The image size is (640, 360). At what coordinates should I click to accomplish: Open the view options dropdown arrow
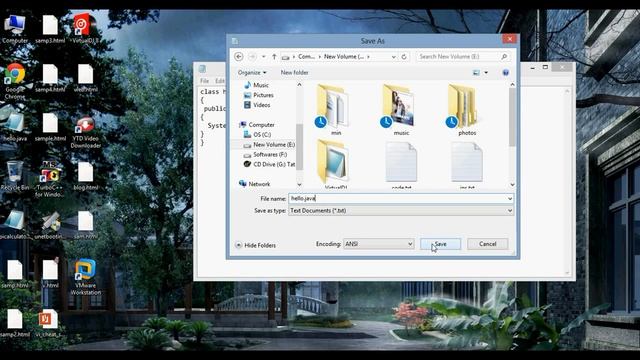[486, 73]
